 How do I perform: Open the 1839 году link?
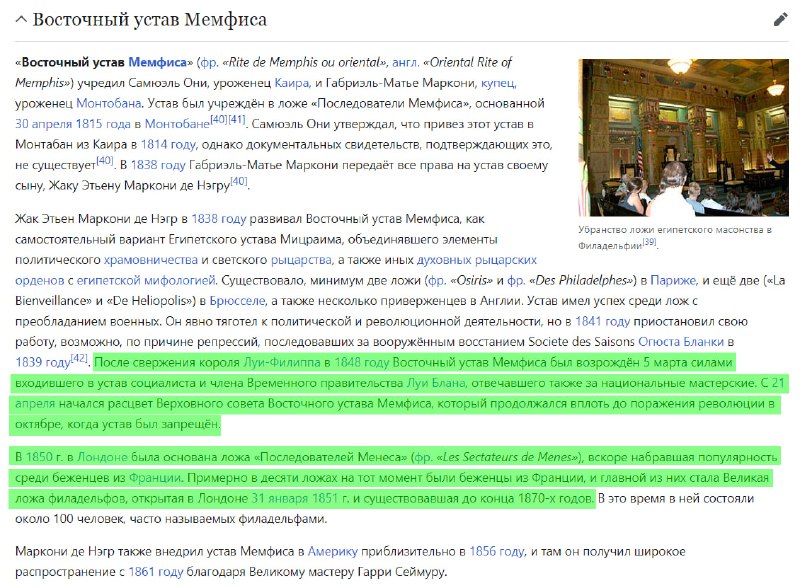[42, 362]
